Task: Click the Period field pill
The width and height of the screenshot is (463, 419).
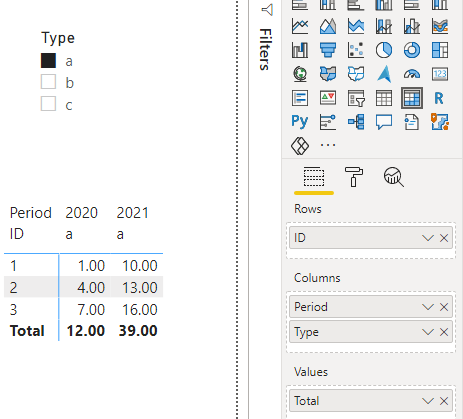Action: (371, 307)
